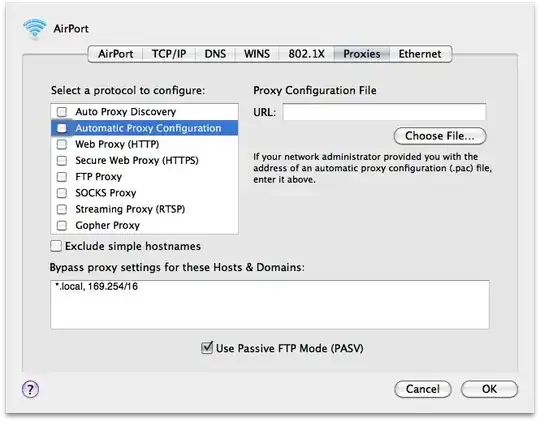540x422 pixels.
Task: Select the Gopher Proxy row label
Action: coord(107,225)
